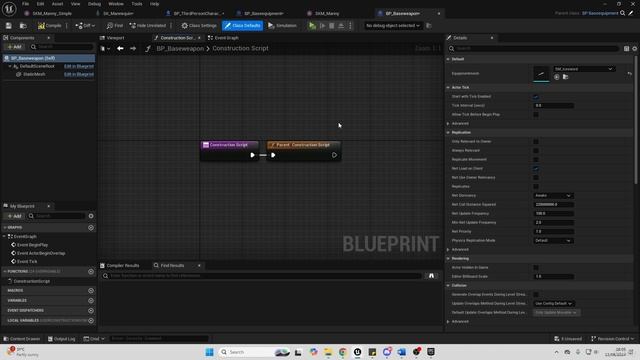Image resolution: width=640 pixels, height=360 pixels.
Task: Select Event BeginPlay in the graph list
Action: [x=32, y=245]
